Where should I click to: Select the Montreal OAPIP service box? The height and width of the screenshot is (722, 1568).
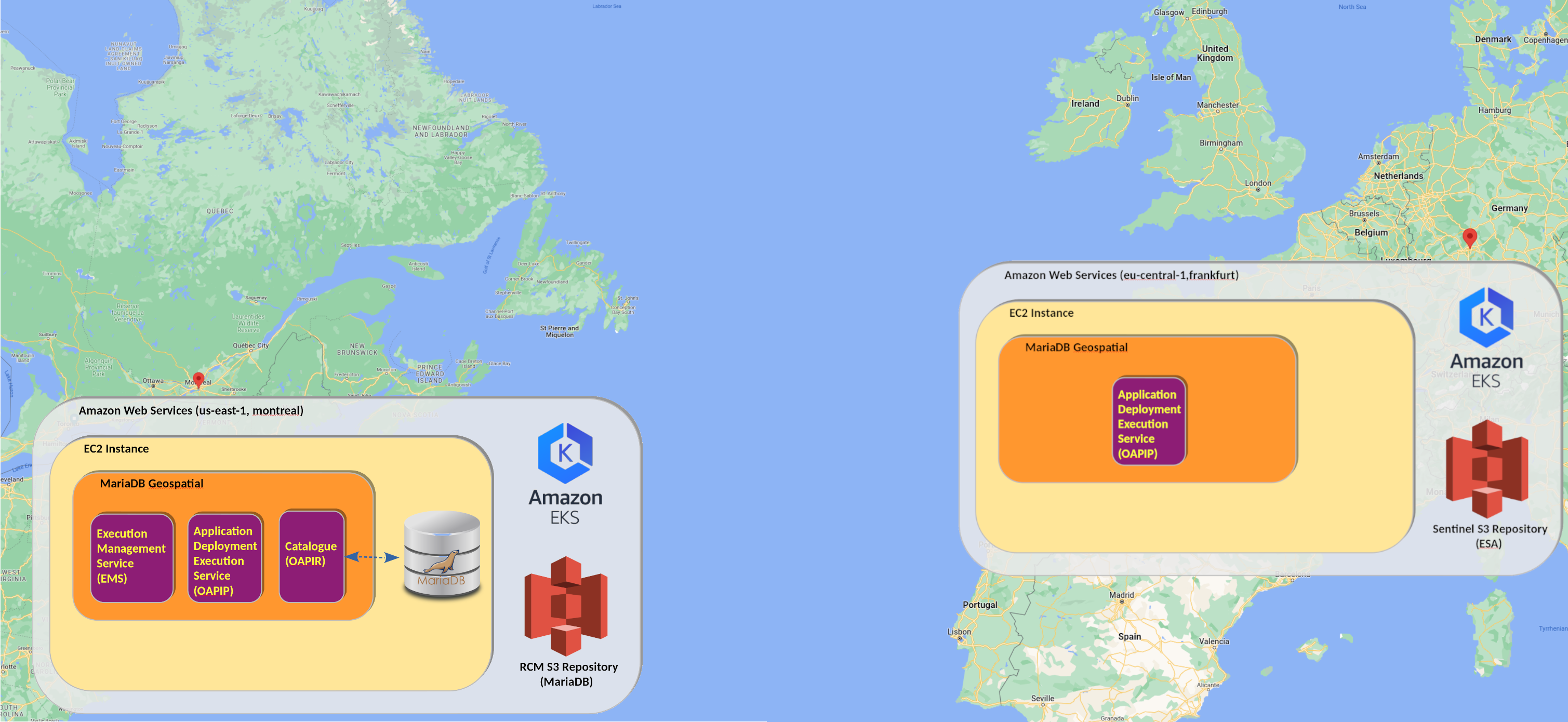coord(225,558)
